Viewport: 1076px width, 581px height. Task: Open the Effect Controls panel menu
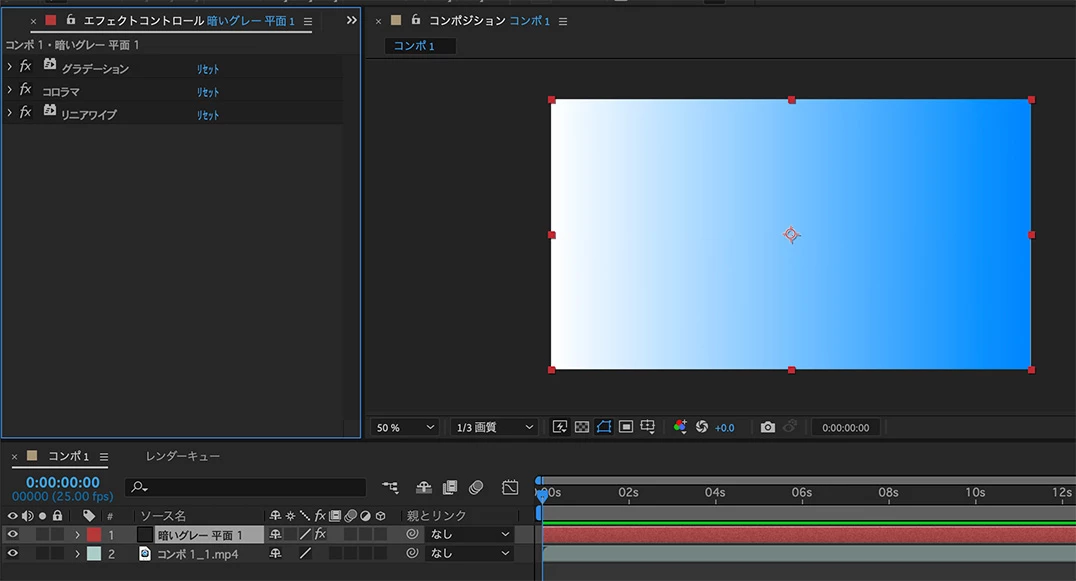point(308,21)
